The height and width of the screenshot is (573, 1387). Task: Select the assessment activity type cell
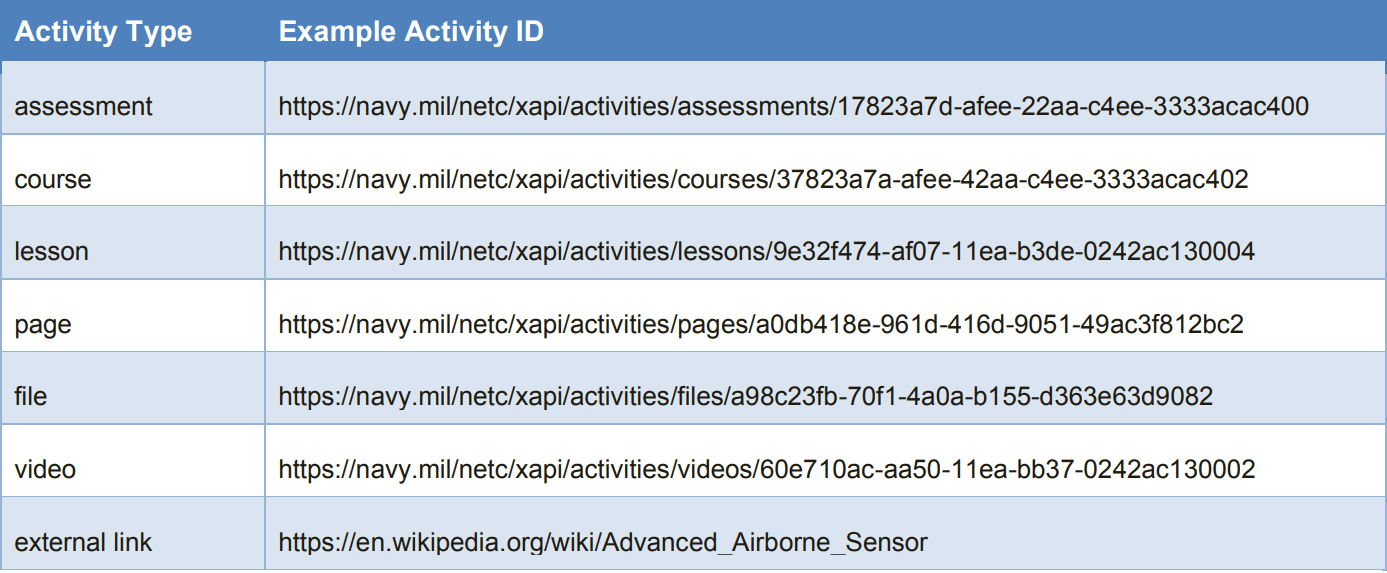pyautogui.click(x=84, y=107)
